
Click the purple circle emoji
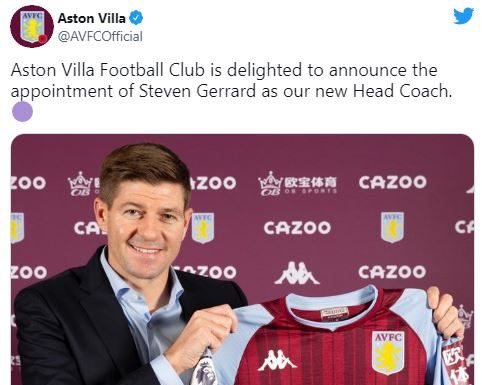tap(23, 112)
